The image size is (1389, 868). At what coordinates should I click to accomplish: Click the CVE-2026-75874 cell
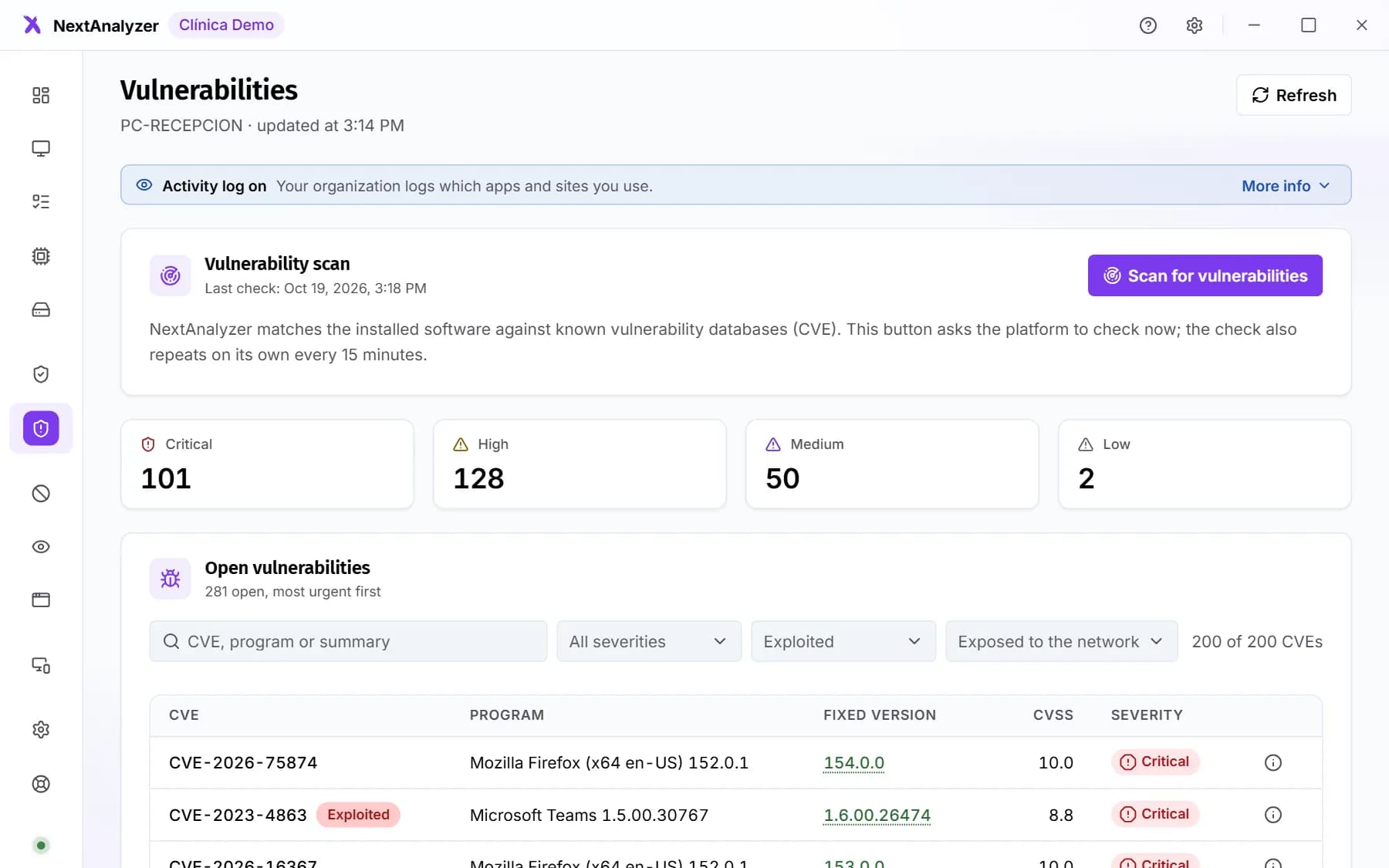[243, 762]
